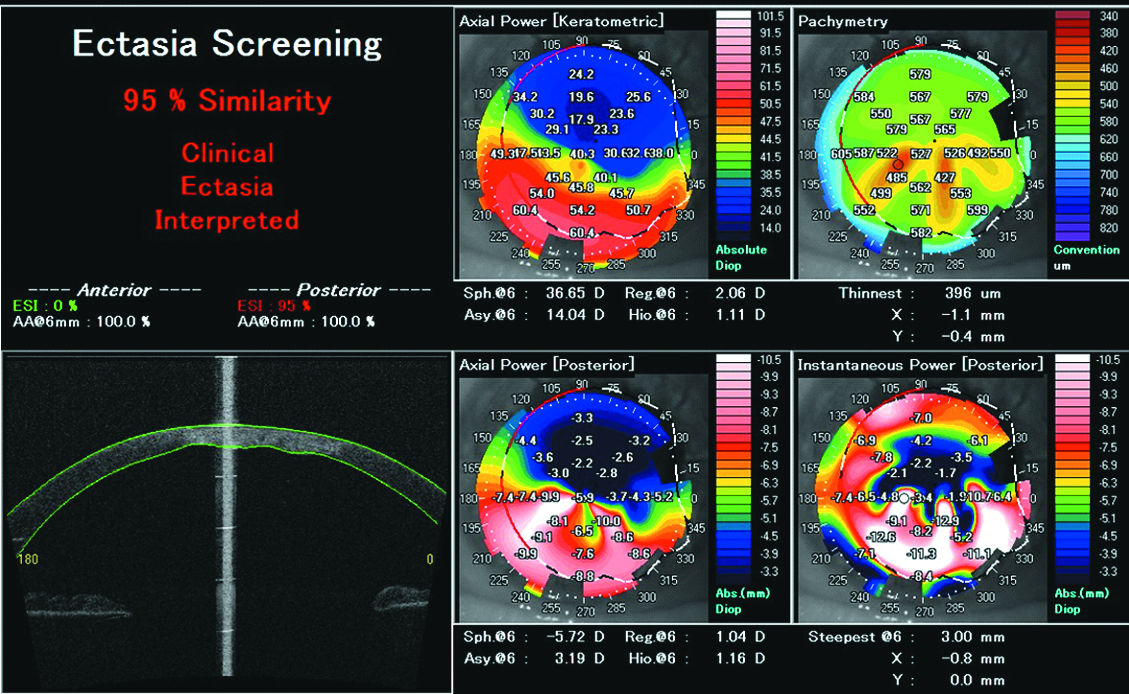Click the Clinical Ectasia Interpreted message
1129x694 pixels.
coord(227,186)
